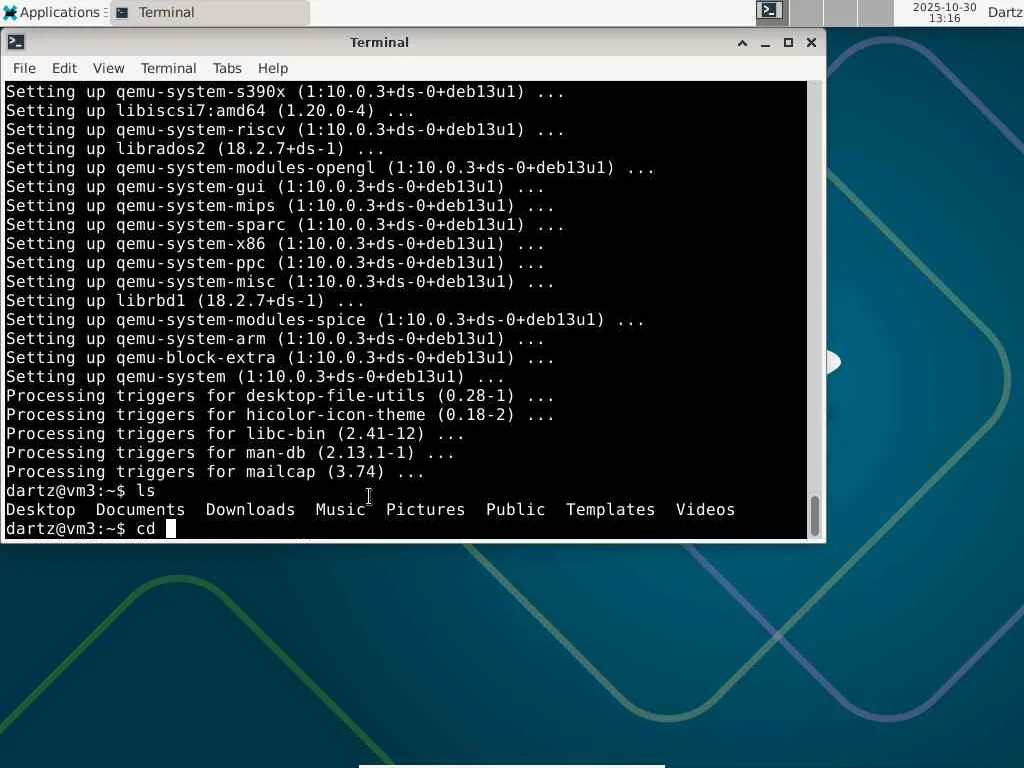This screenshot has width=1024, height=768.
Task: Click the terminal icon in the title bar
Action: pos(16,42)
